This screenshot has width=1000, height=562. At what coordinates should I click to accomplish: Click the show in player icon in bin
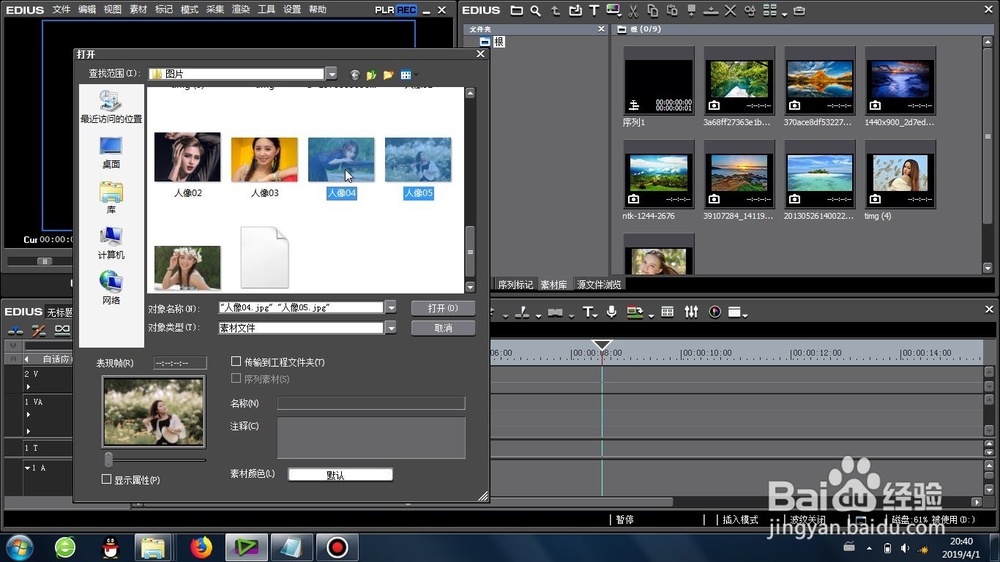(691, 10)
